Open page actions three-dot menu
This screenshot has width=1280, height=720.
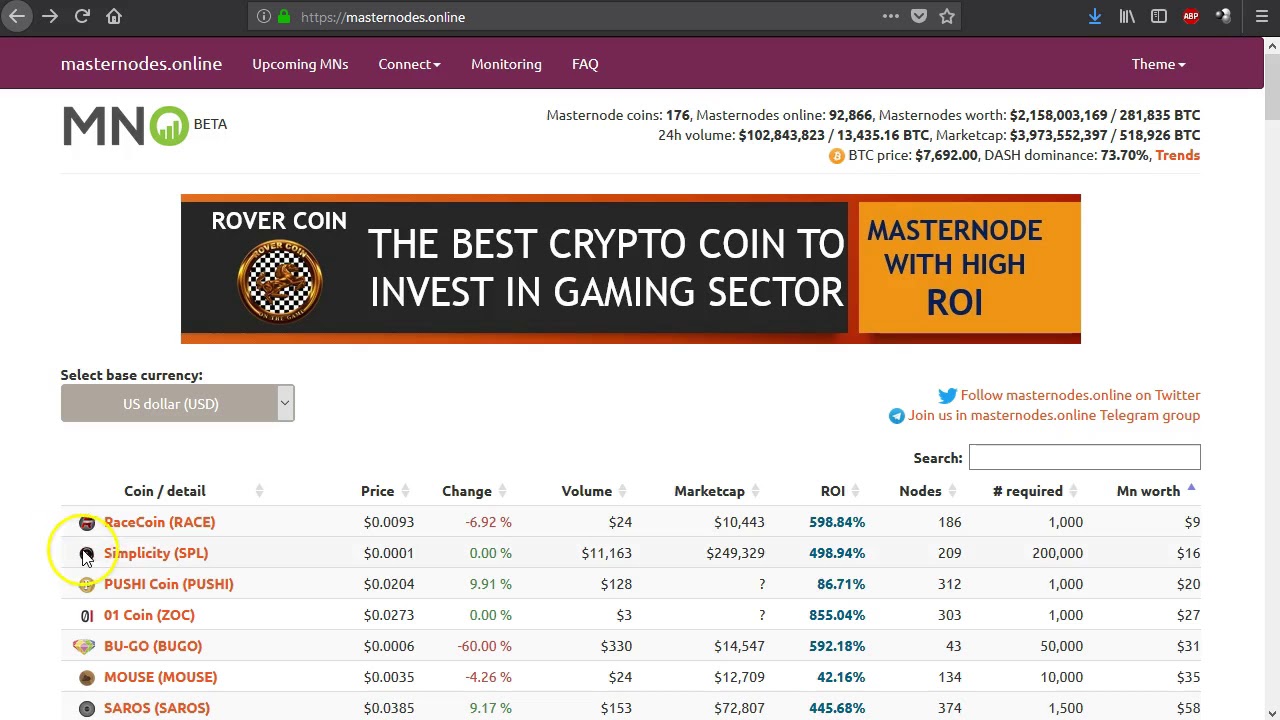[x=890, y=16]
